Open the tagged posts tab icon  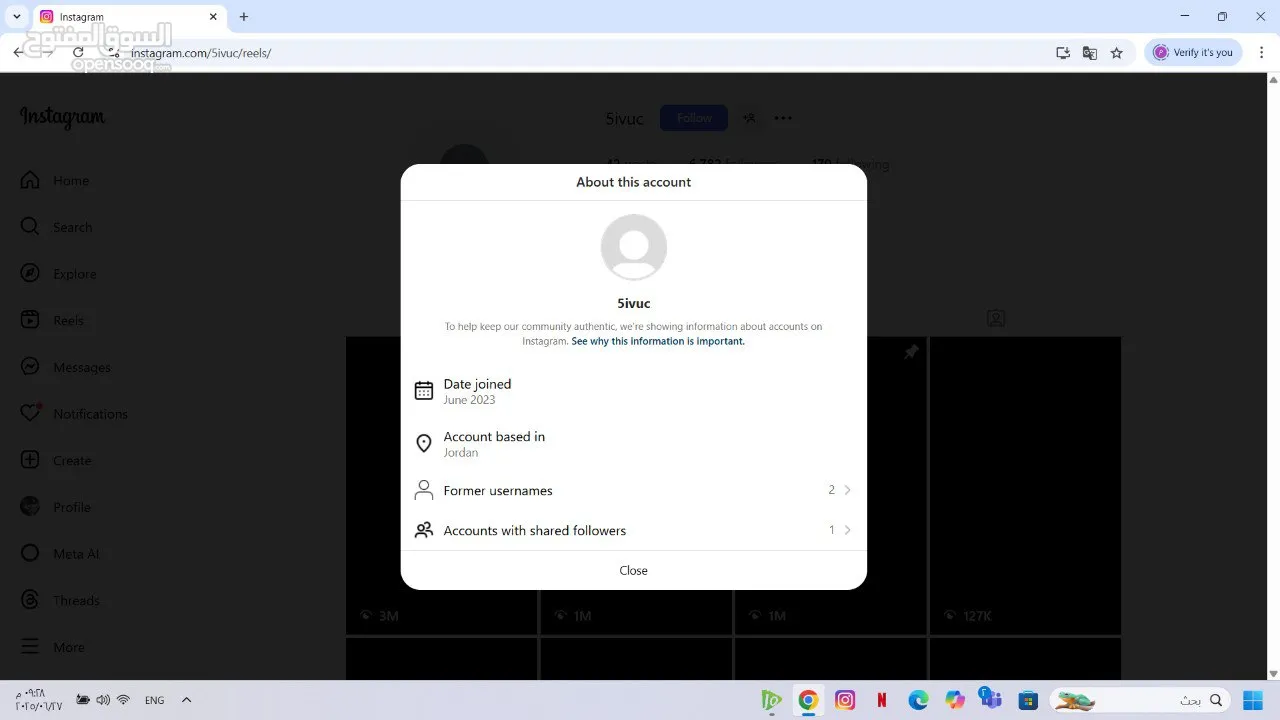(996, 318)
